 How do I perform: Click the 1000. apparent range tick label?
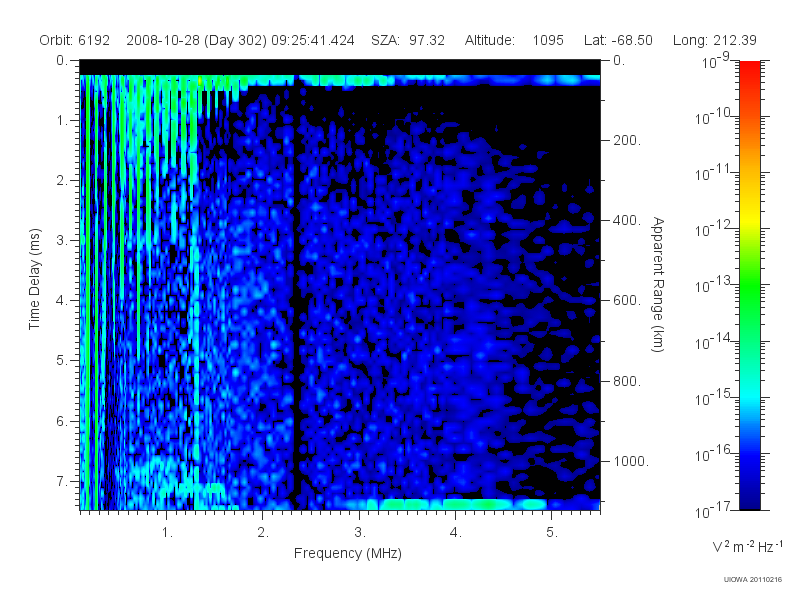(631, 461)
